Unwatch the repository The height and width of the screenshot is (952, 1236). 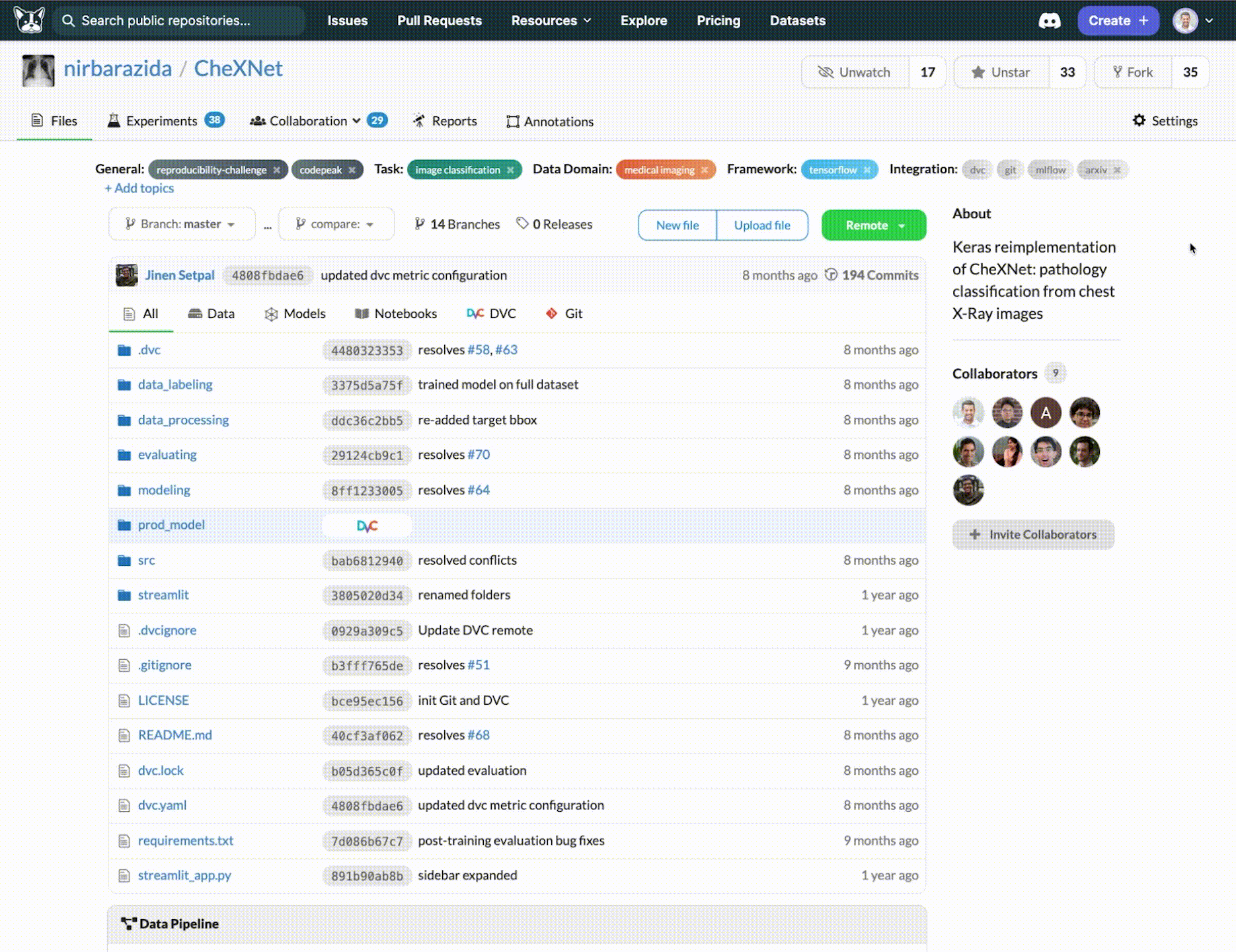855,72
